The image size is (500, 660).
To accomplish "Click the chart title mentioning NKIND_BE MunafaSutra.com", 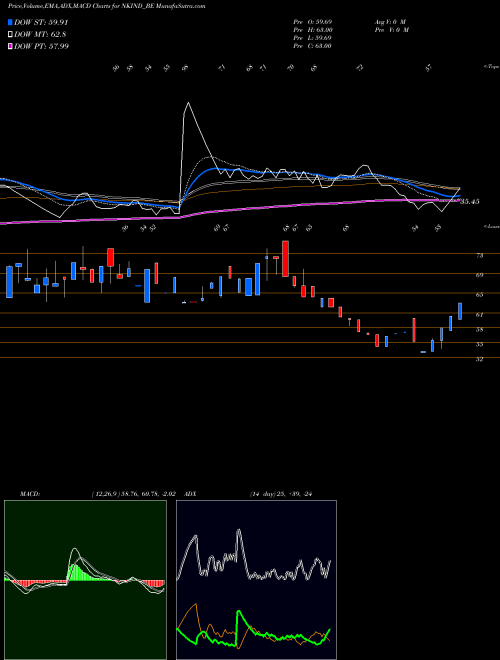I will click(x=107, y=6).
